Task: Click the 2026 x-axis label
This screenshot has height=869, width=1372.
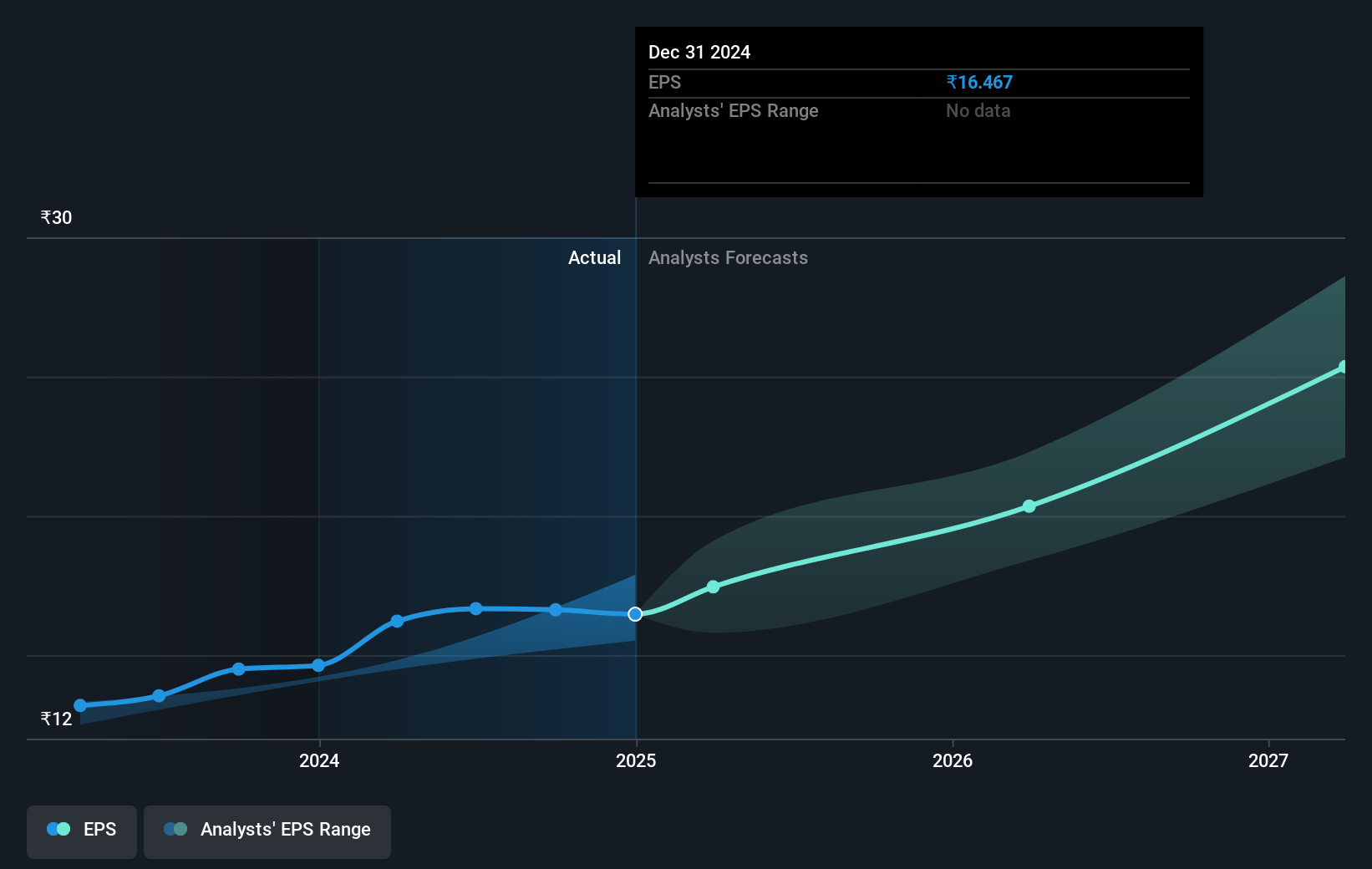Action: coord(953,760)
